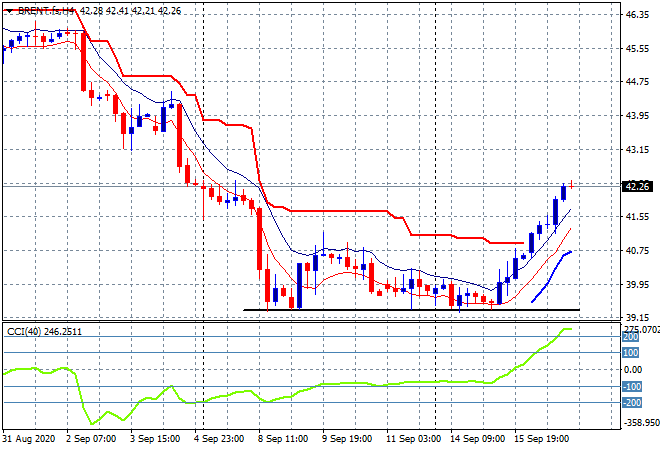Click the 275.0702 CCI scale maximum
Screen dimensions: 660x450
pos(641,329)
